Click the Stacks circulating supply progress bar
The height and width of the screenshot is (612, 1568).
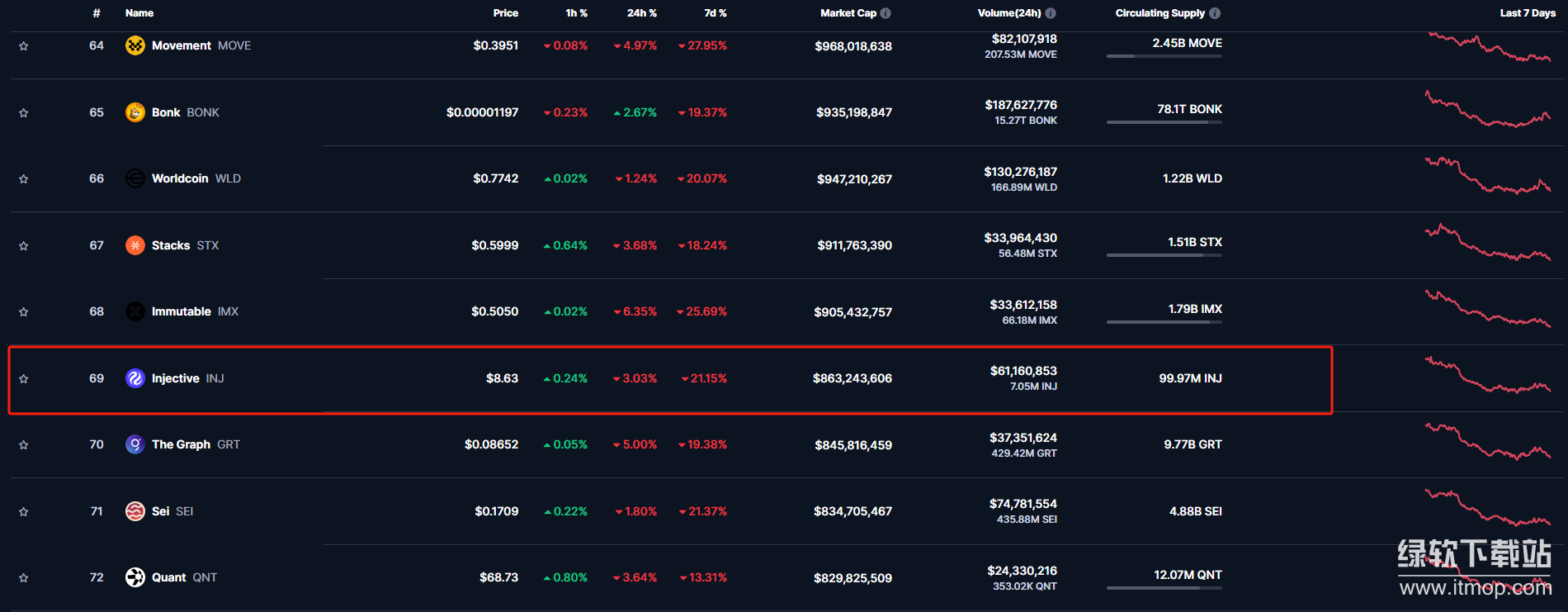coord(1164,255)
